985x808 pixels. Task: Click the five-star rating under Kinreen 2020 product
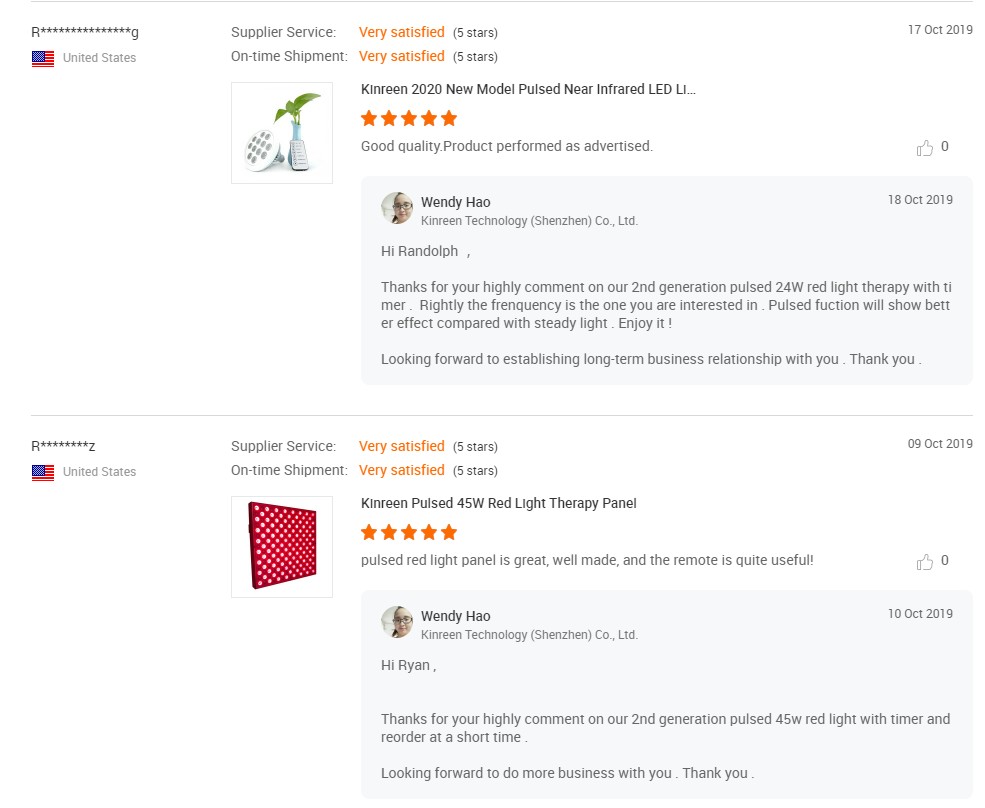pos(409,118)
